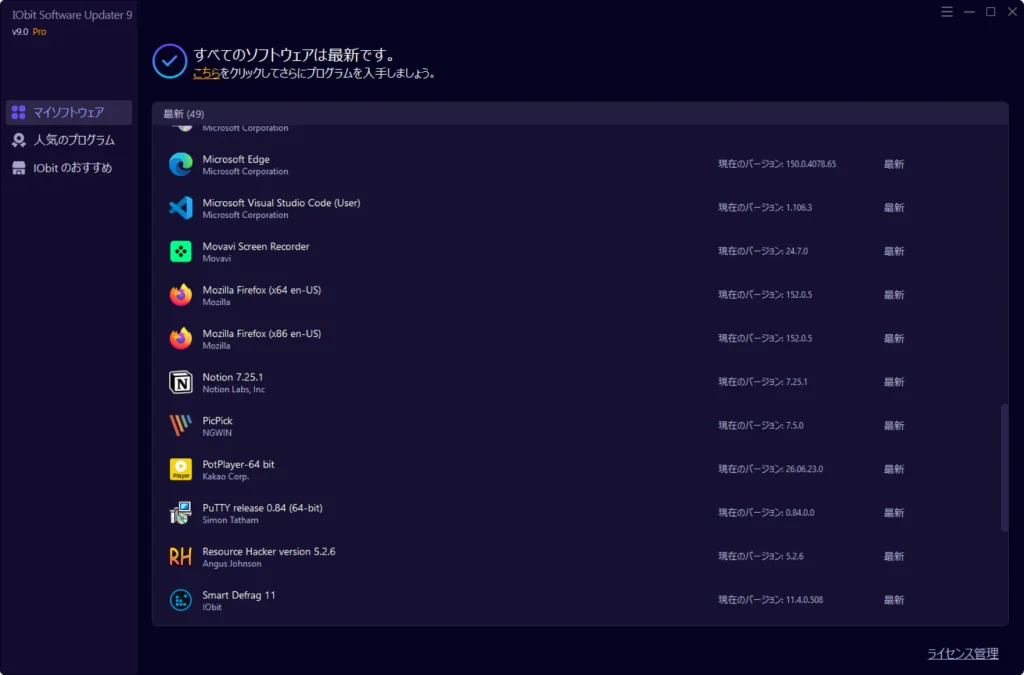1024x675 pixels.
Task: Open the IObit のおすすめ section
Action: coord(69,168)
